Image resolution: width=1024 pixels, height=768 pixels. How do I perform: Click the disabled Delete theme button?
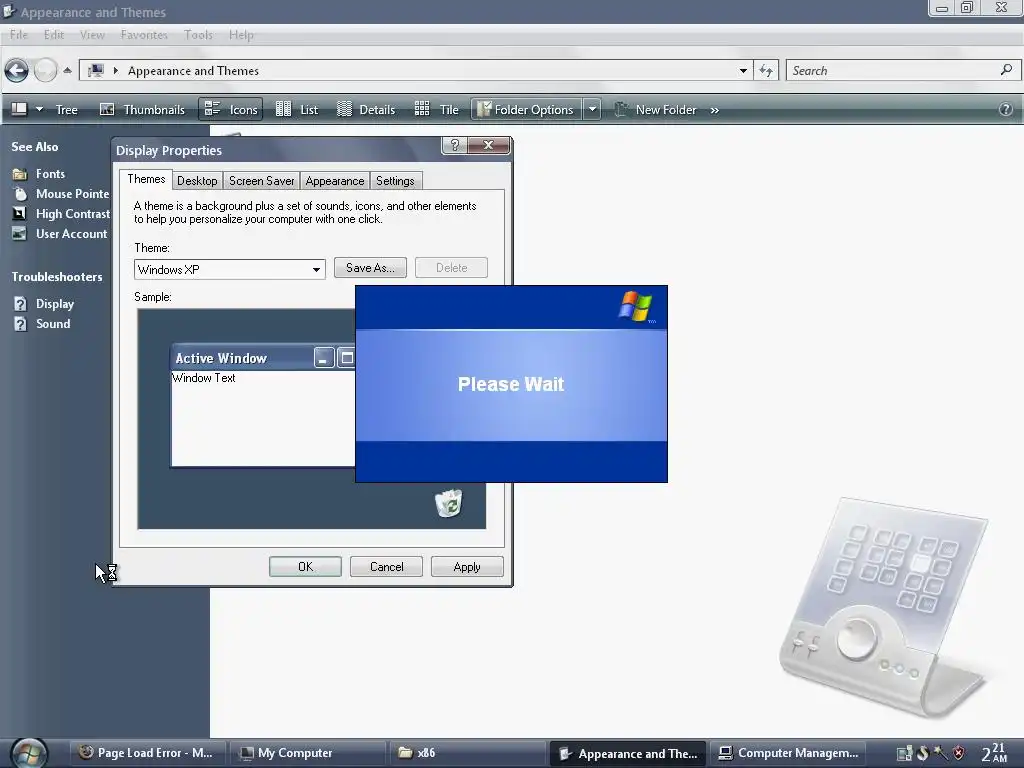coord(451,268)
